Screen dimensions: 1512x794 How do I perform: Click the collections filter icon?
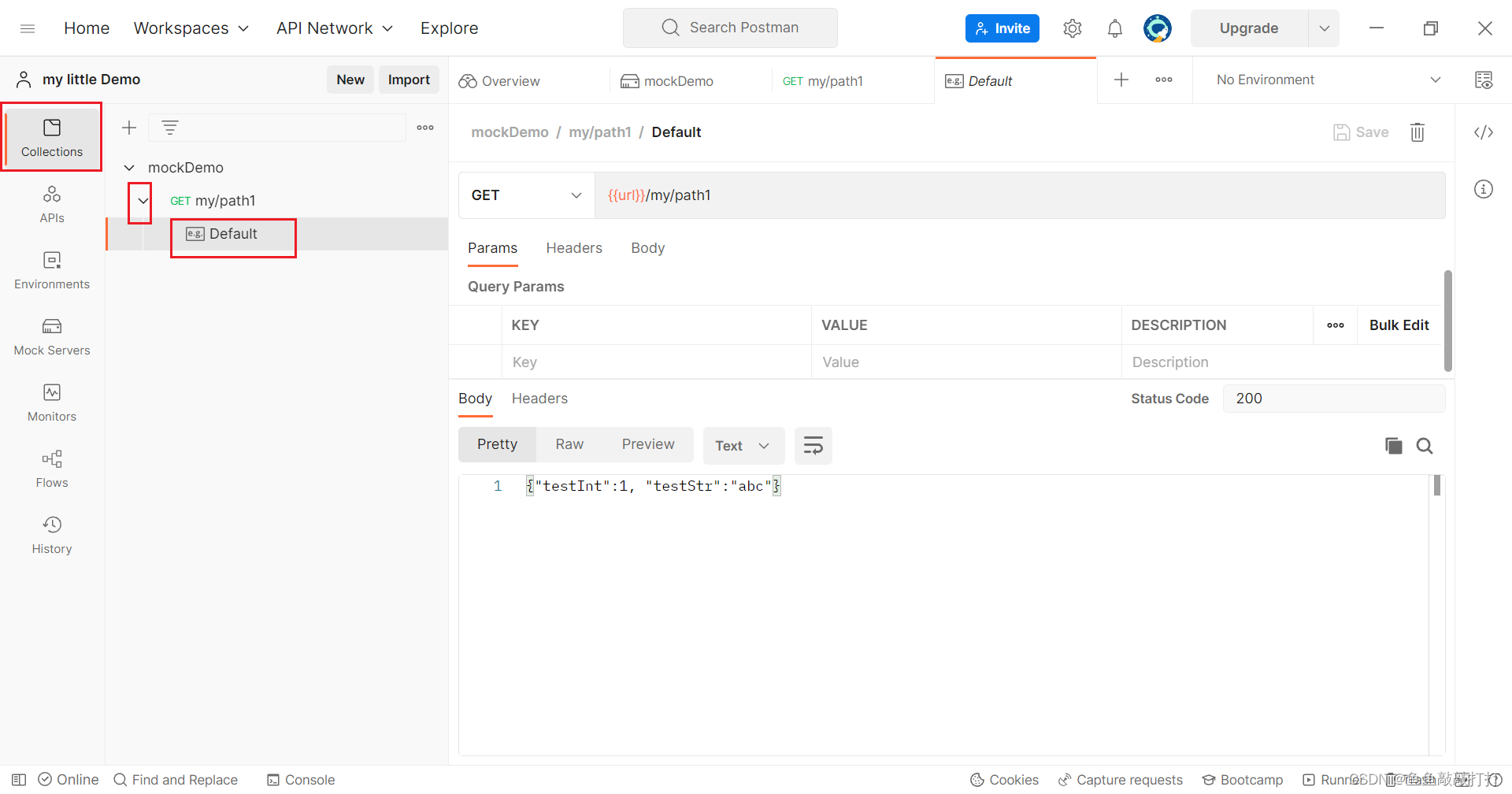170,128
